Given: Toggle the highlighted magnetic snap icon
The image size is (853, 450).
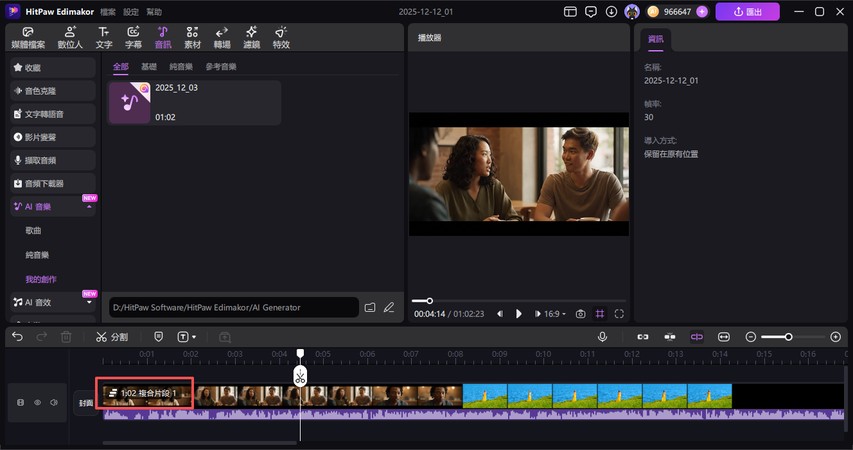Looking at the screenshot, I should (696, 337).
